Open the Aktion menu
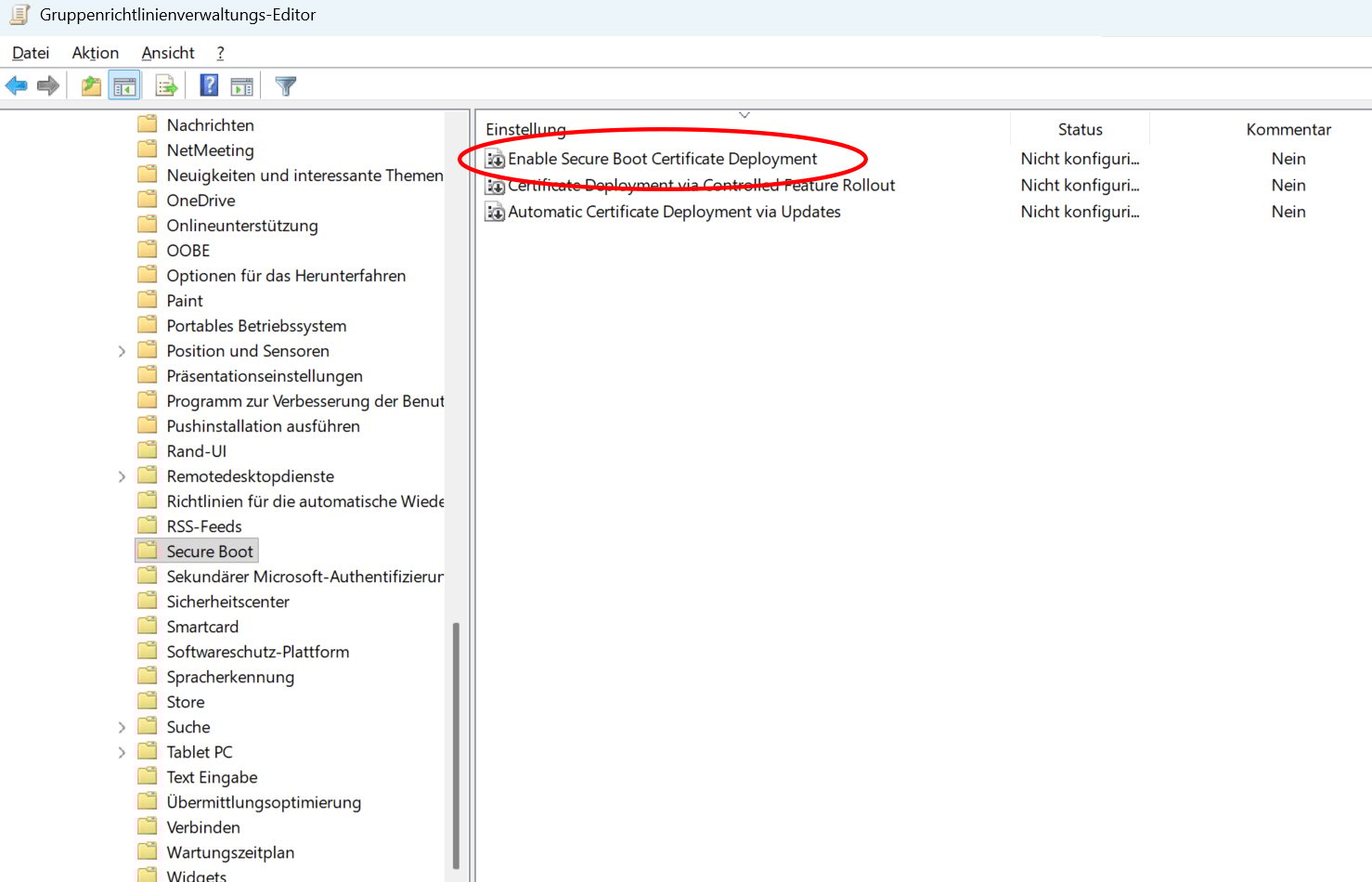This screenshot has width=1372, height=882. (x=95, y=53)
